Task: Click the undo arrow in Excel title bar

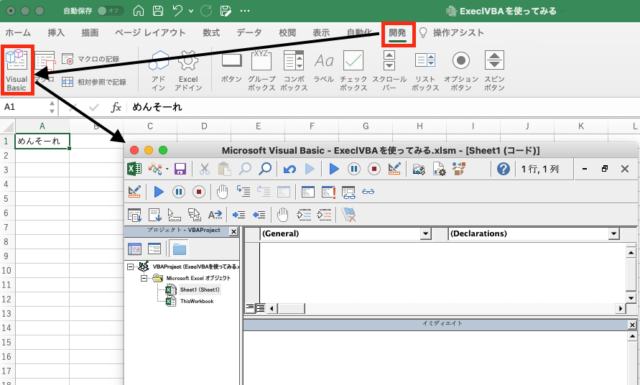Action: pos(178,11)
